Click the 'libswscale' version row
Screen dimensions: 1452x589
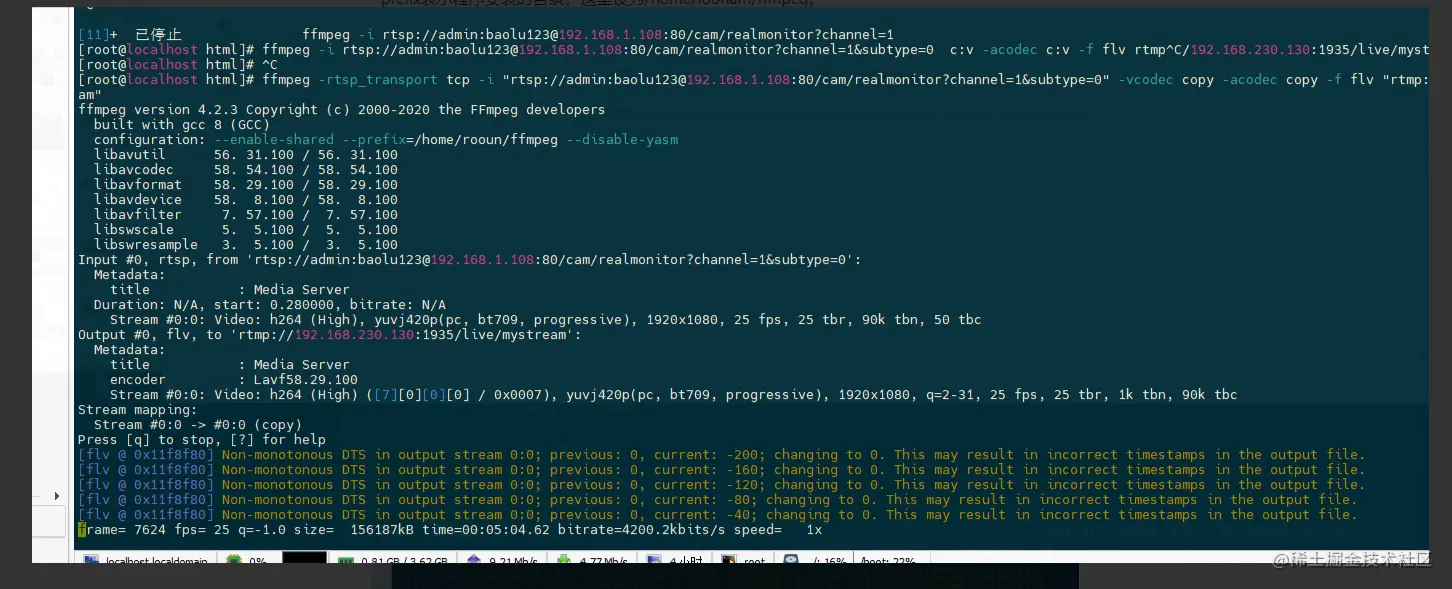tap(246, 229)
